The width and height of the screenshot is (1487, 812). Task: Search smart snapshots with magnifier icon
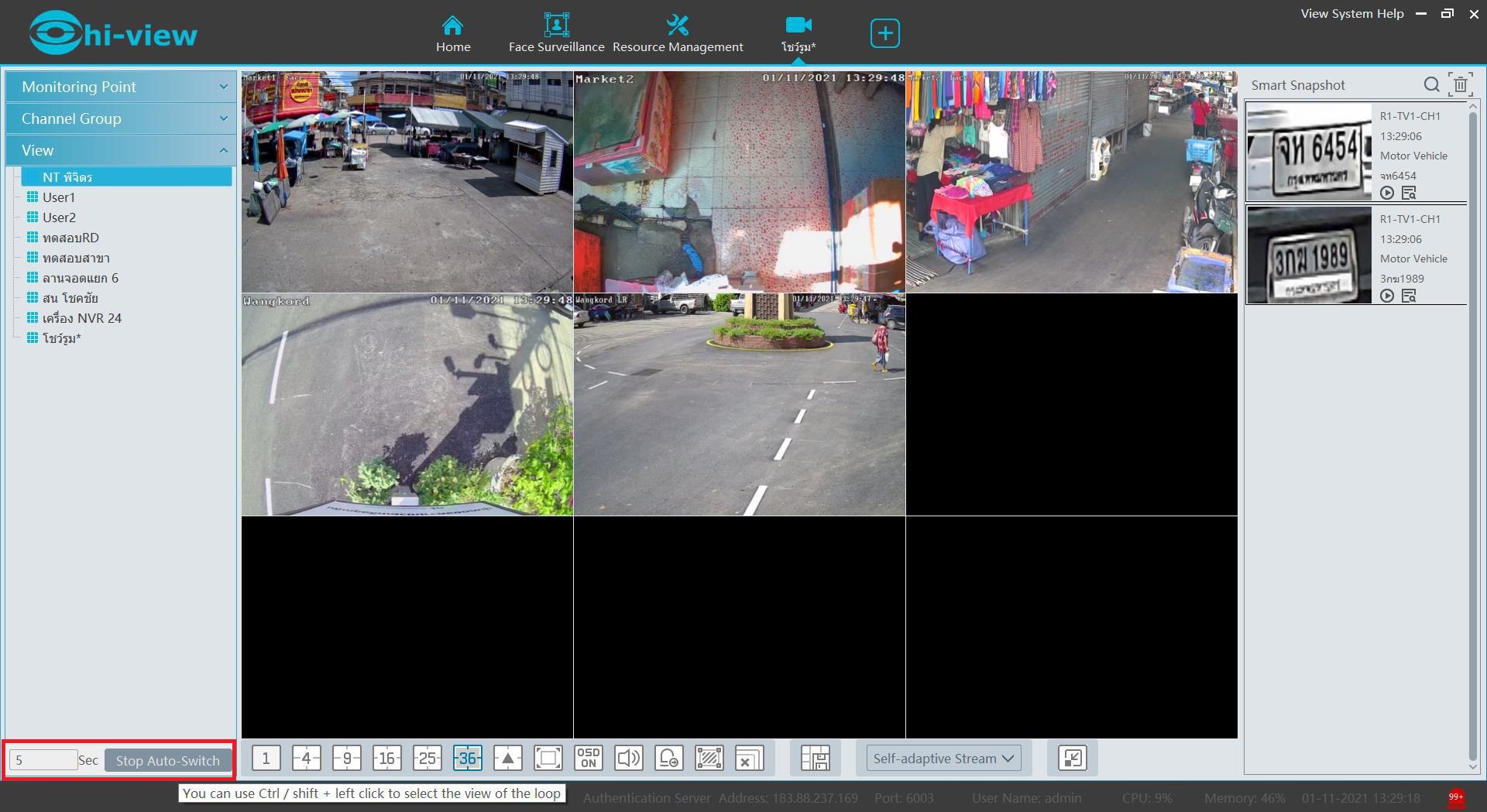coord(1431,85)
